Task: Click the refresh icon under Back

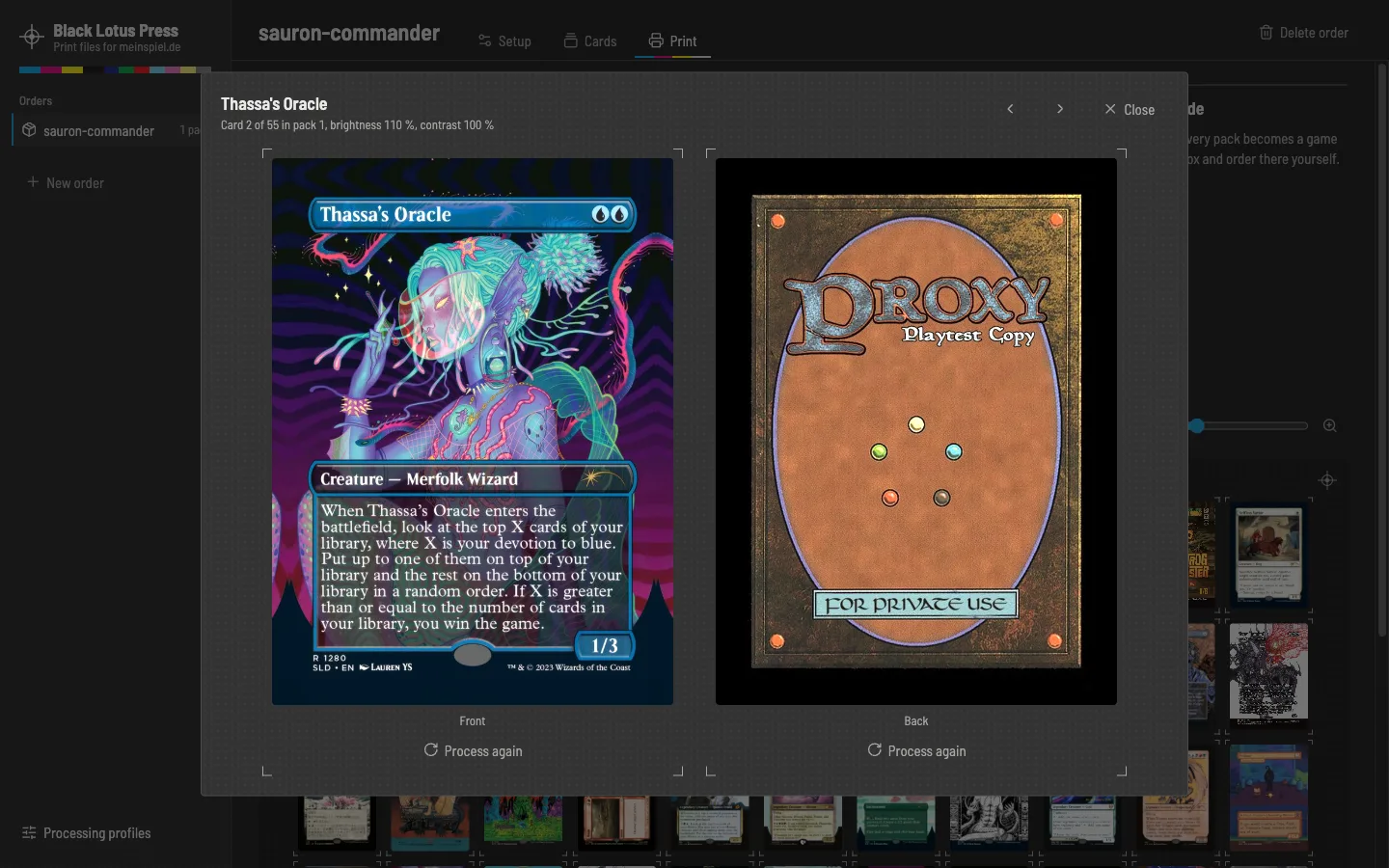Action: coord(875,749)
